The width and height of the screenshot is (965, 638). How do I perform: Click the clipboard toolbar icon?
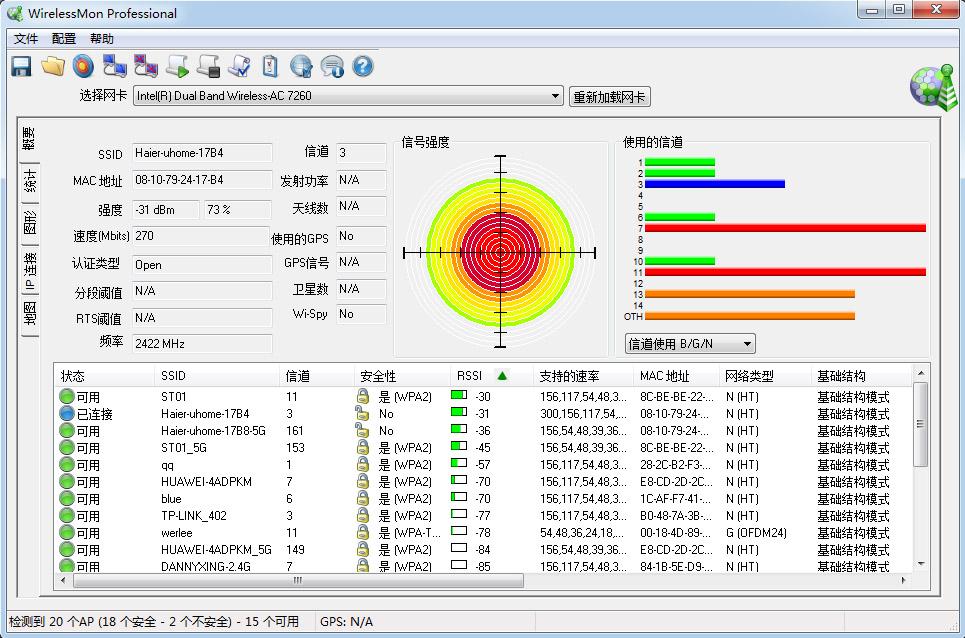(270, 66)
